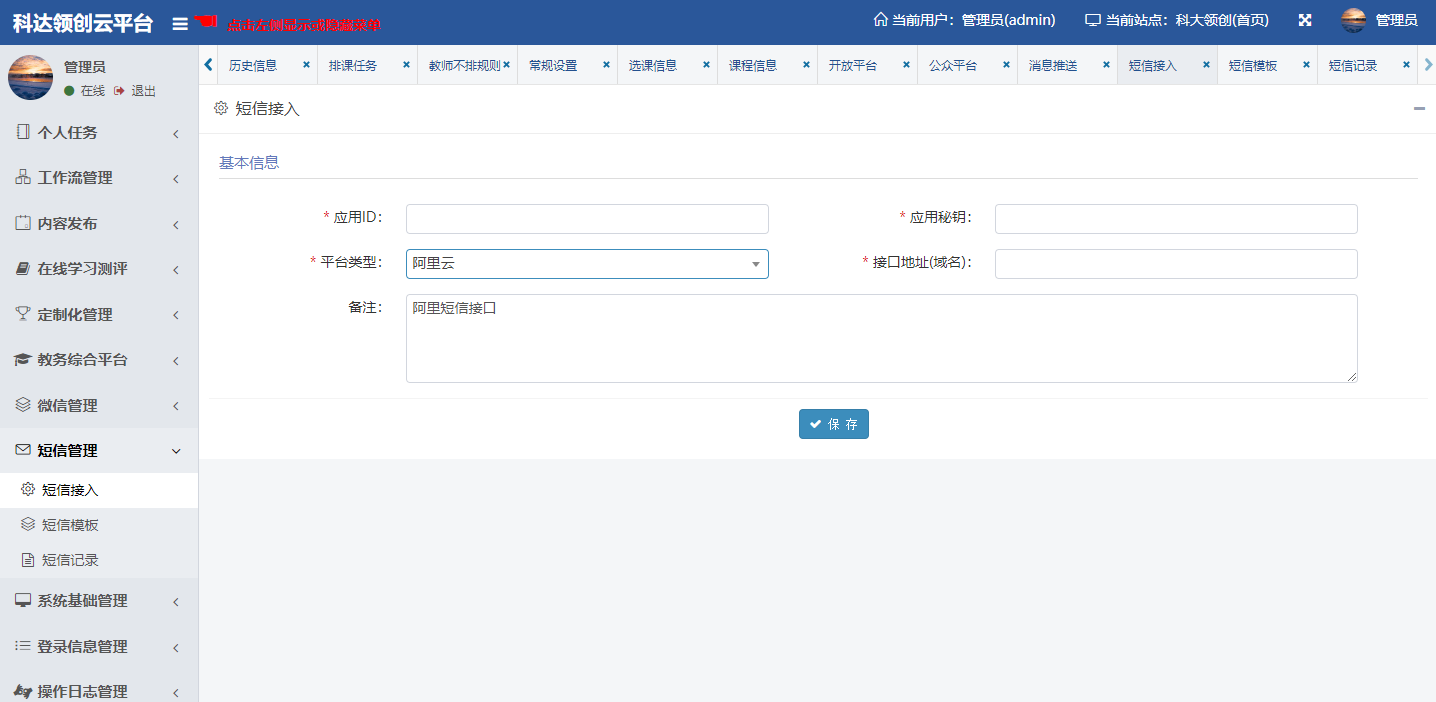This screenshot has height=702, width=1436.
Task: Switch to the 短信模板 tab
Action: coord(1253,65)
